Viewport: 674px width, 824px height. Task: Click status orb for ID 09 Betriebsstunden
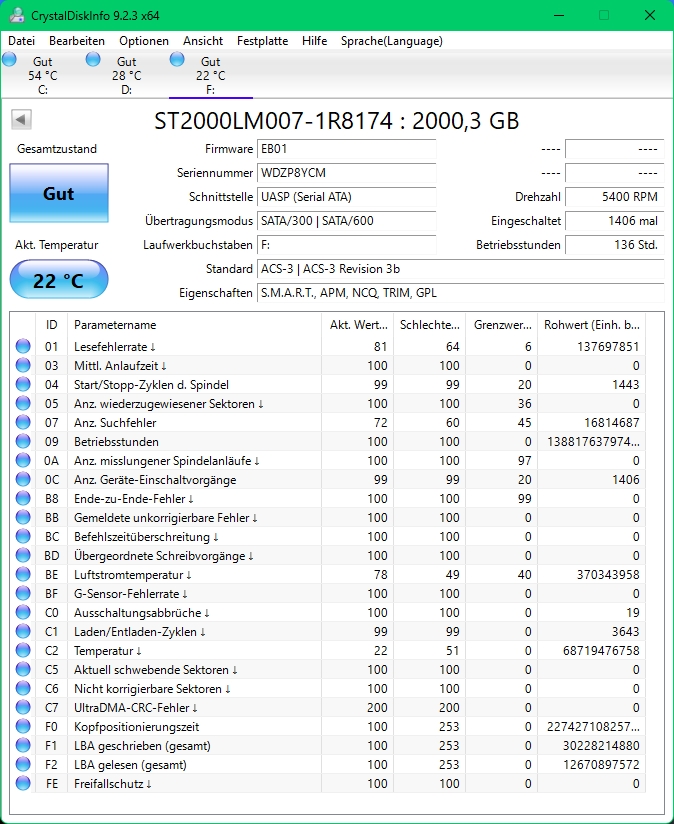(x=23, y=441)
